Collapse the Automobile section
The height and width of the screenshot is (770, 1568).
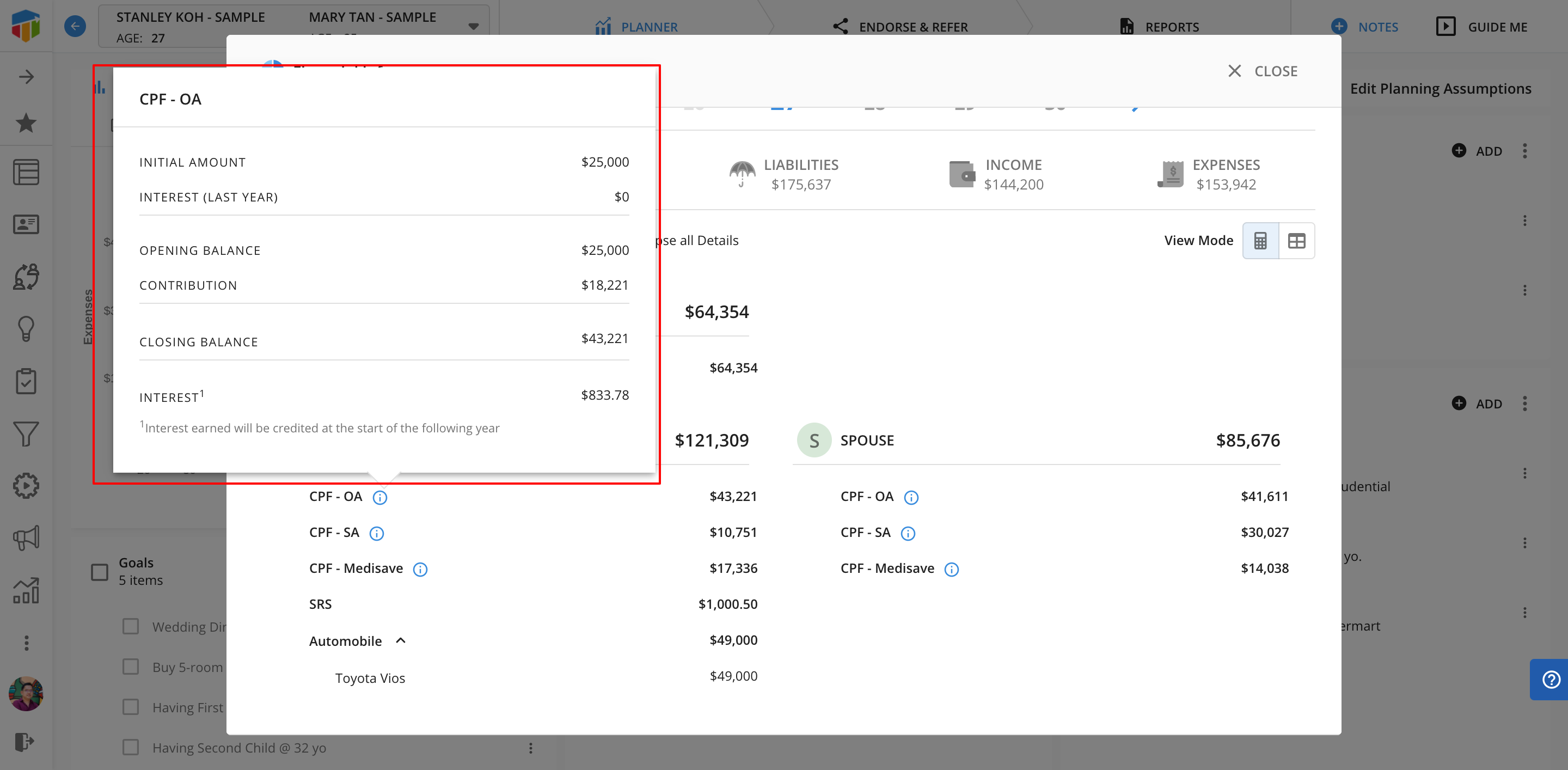(401, 640)
